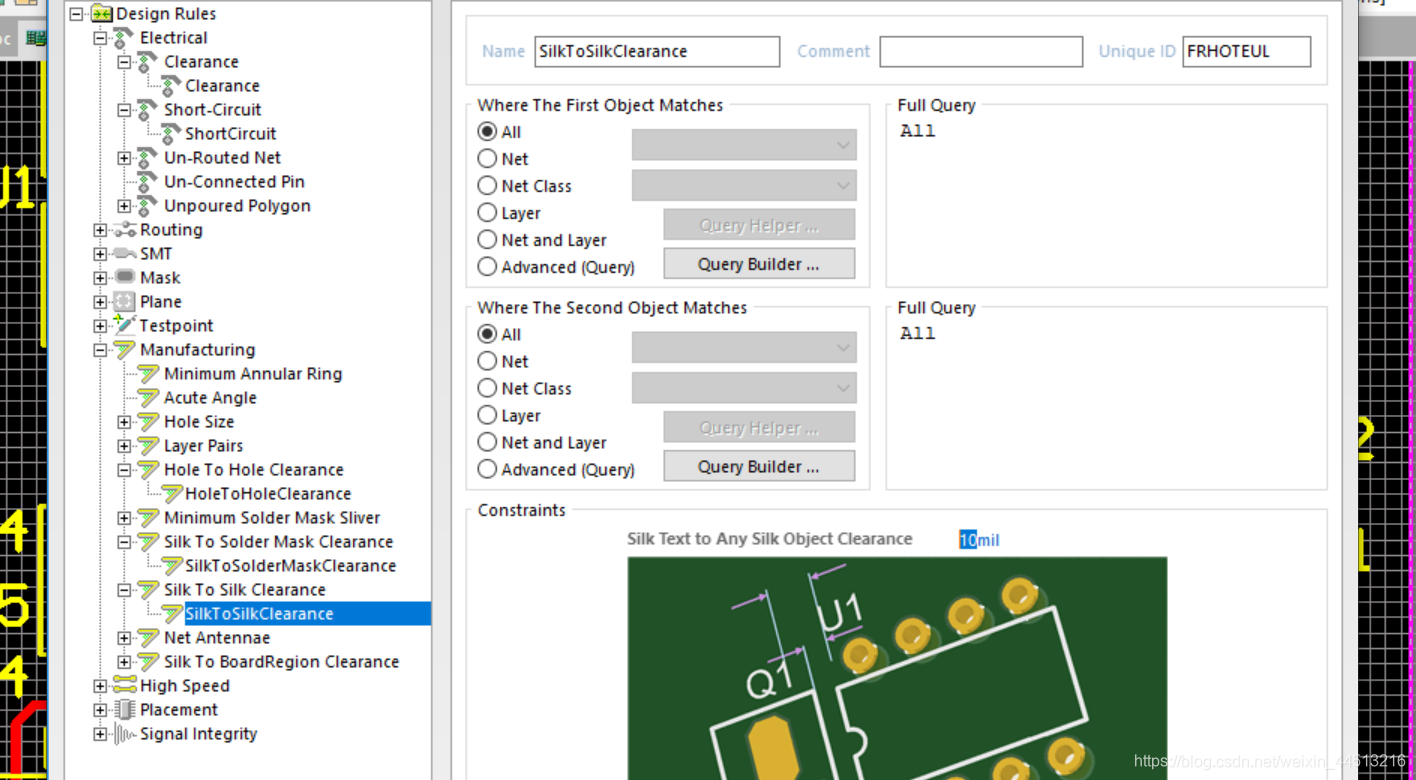
Task: Click the Mask category icon
Action: pyautogui.click(x=124, y=278)
